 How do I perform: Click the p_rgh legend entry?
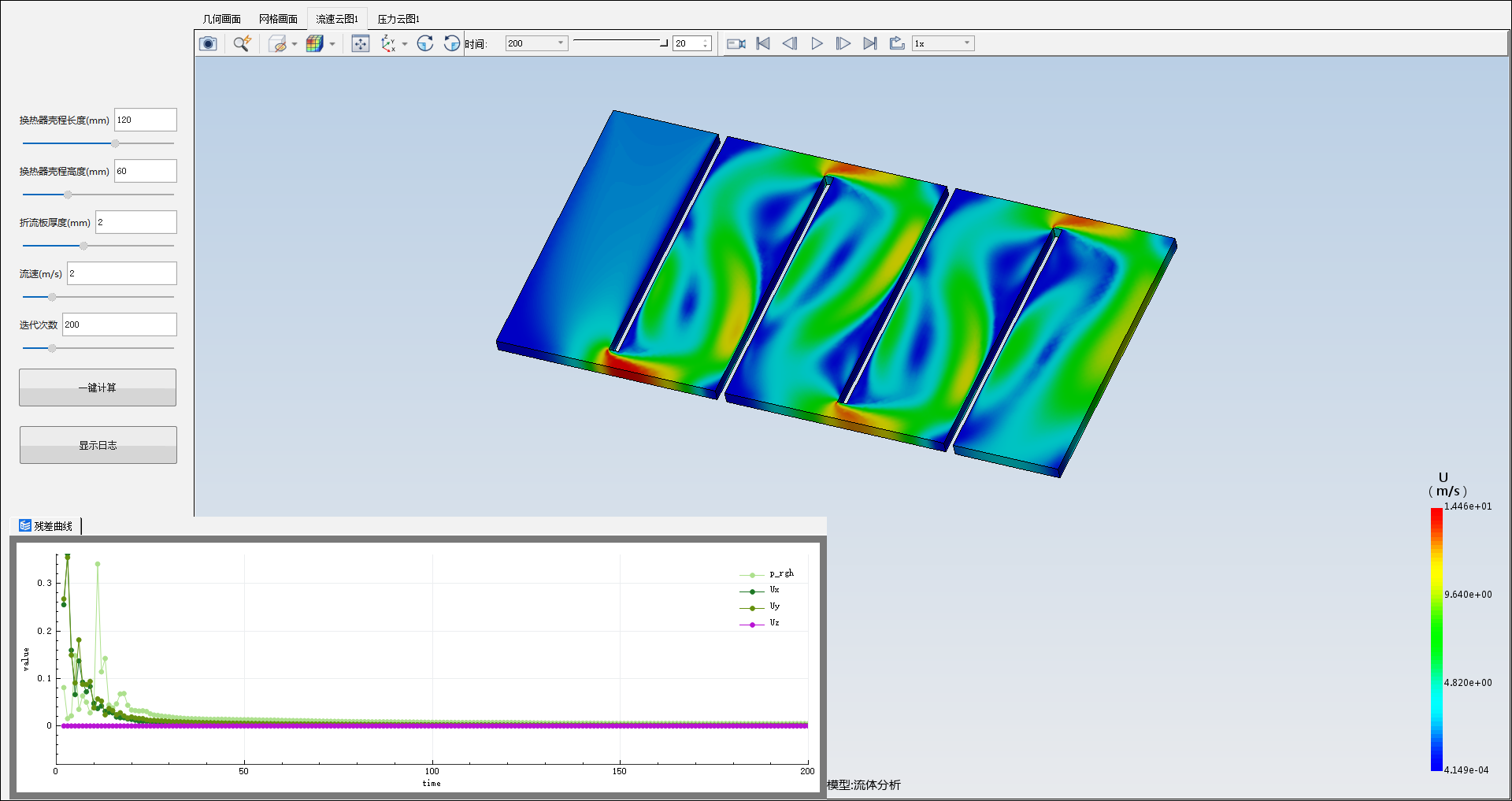coord(767,574)
